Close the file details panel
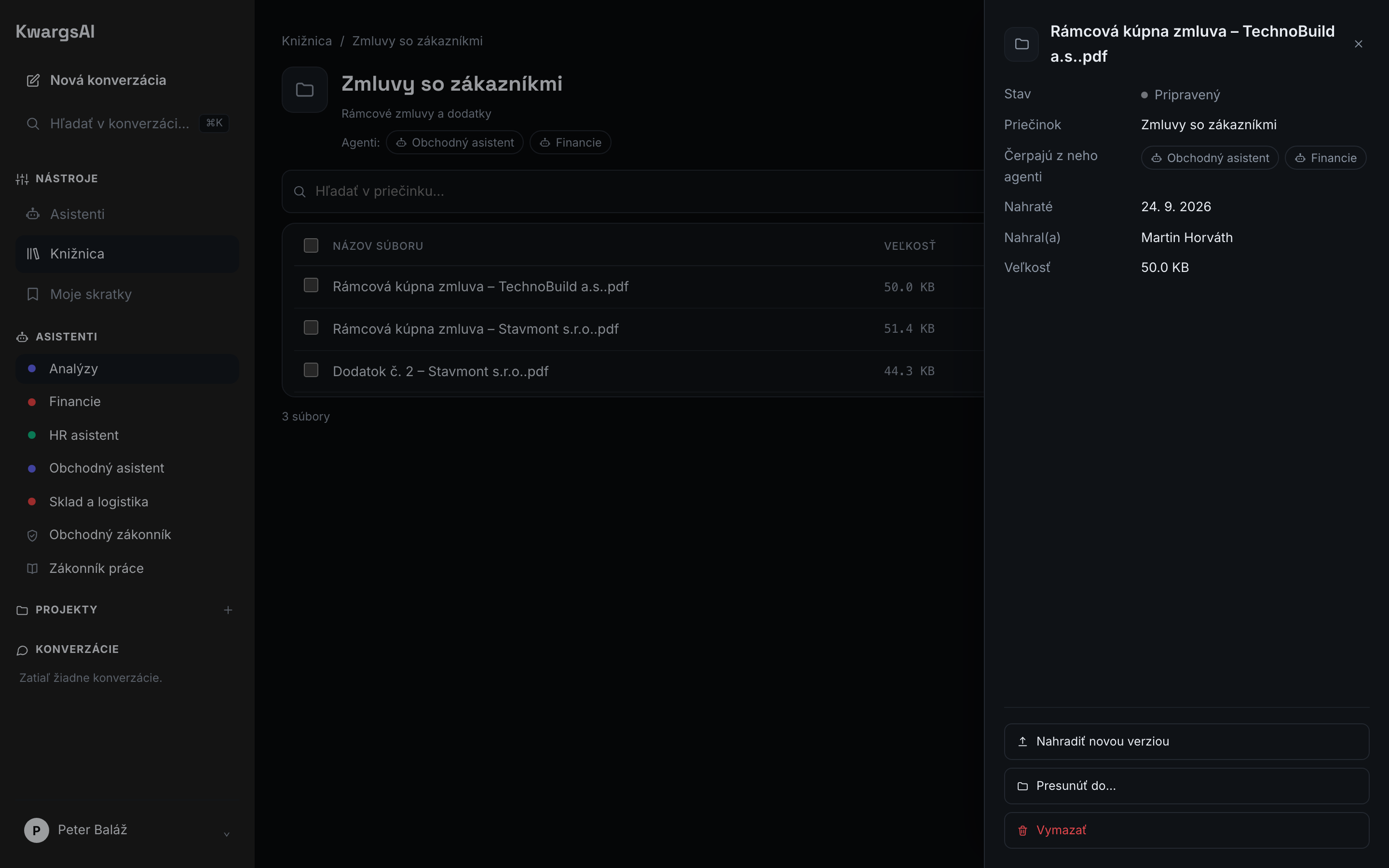 1358,44
